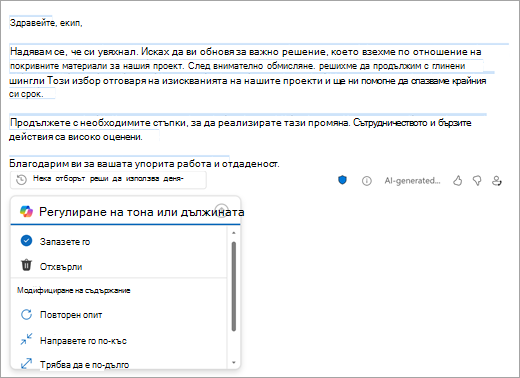The width and height of the screenshot is (520, 378).
Task: Click the Регулиране на тона или дължината header
Action: click(x=142, y=212)
